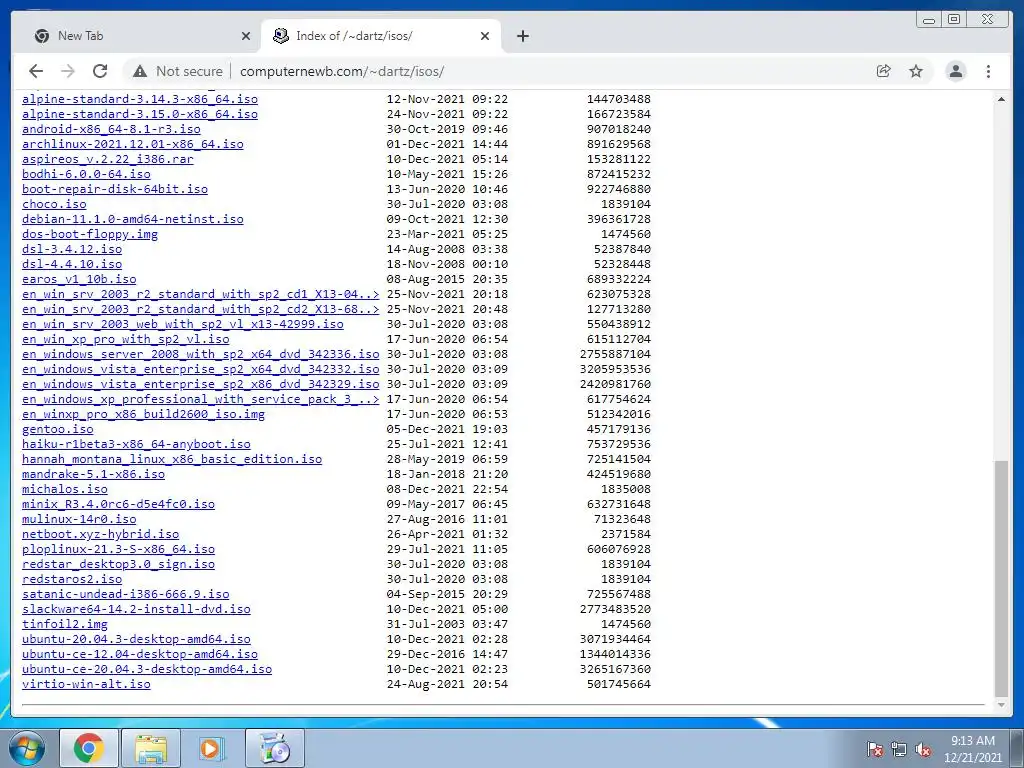
Task: Click the Chrome icon in the taskbar
Action: [x=89, y=748]
